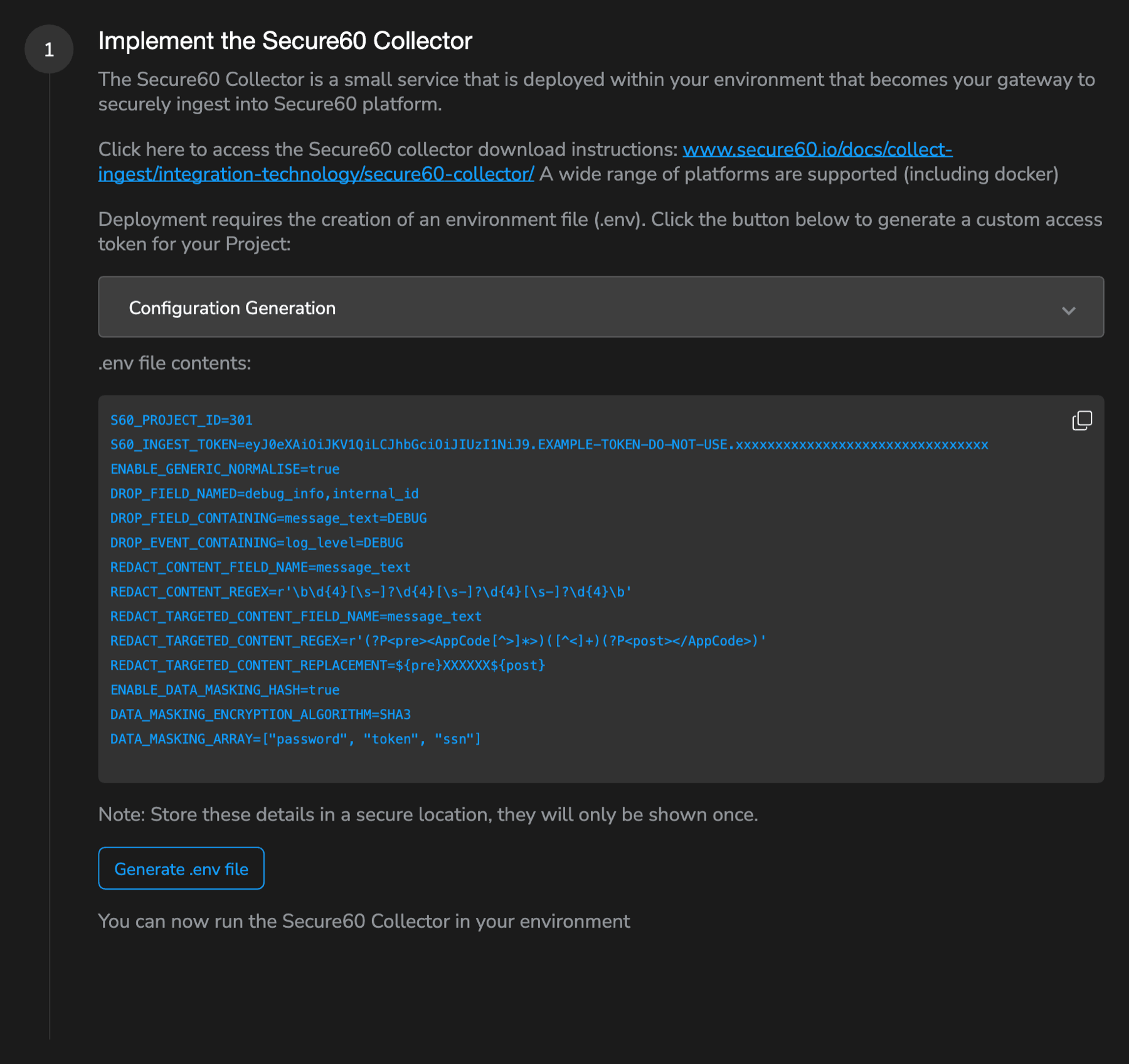
Task: Click the DATA_MASKING_ENCRYPTION_ALGORITHM=SHA3 line
Action: (261, 714)
